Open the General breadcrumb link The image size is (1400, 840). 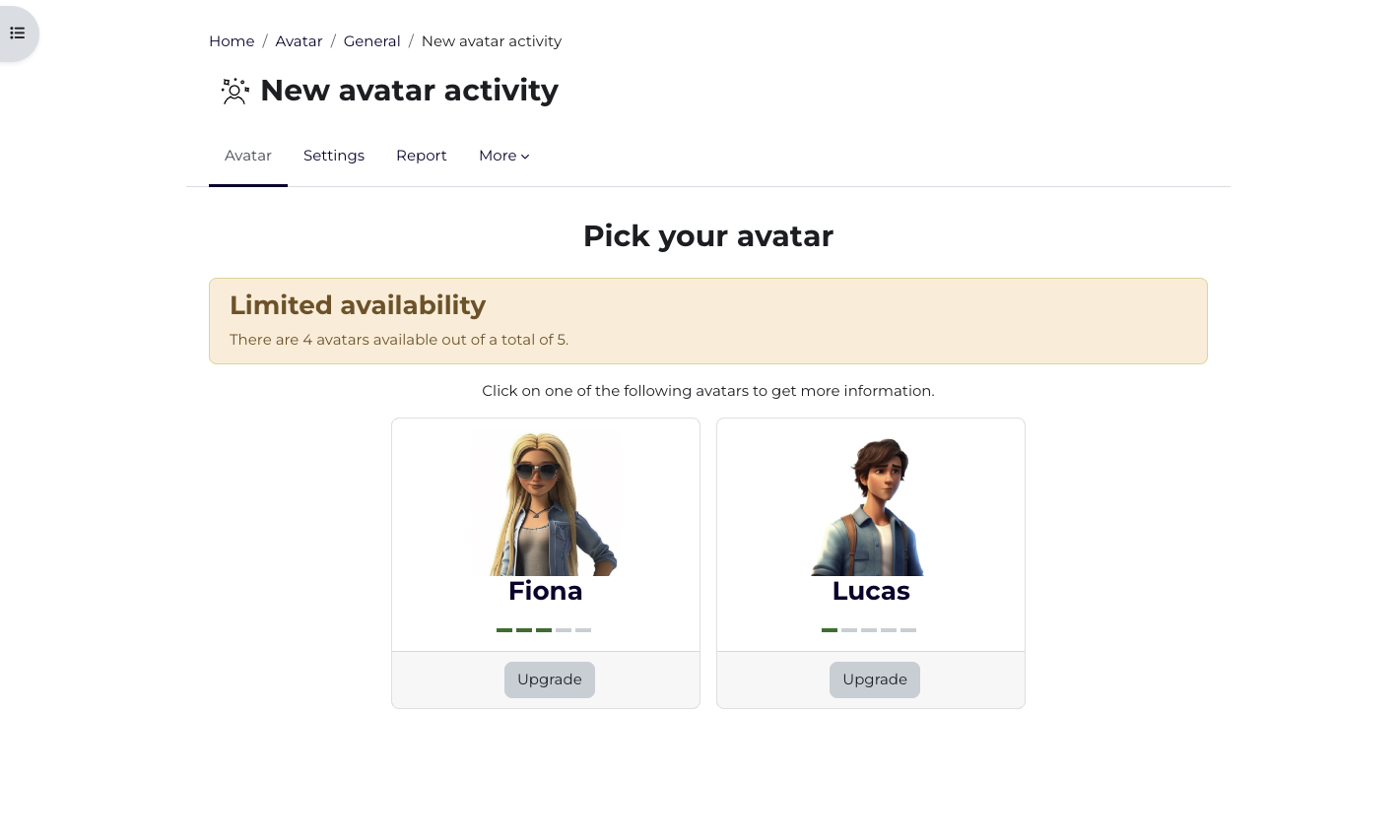pos(371,40)
